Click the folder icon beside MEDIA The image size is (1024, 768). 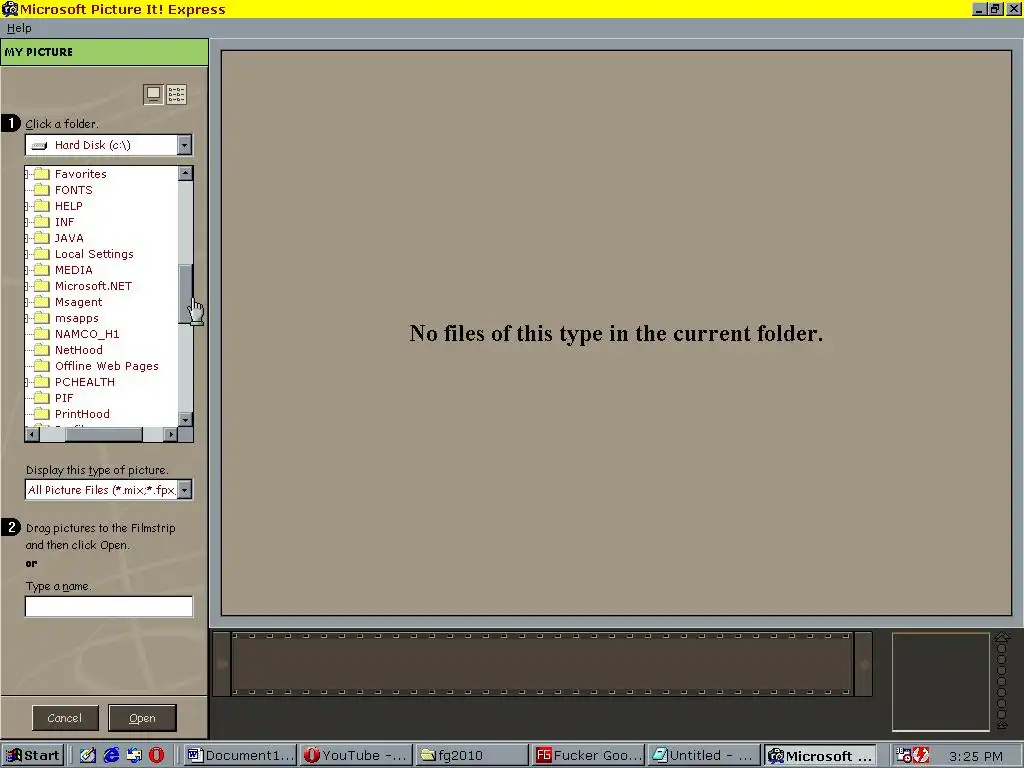tap(42, 270)
